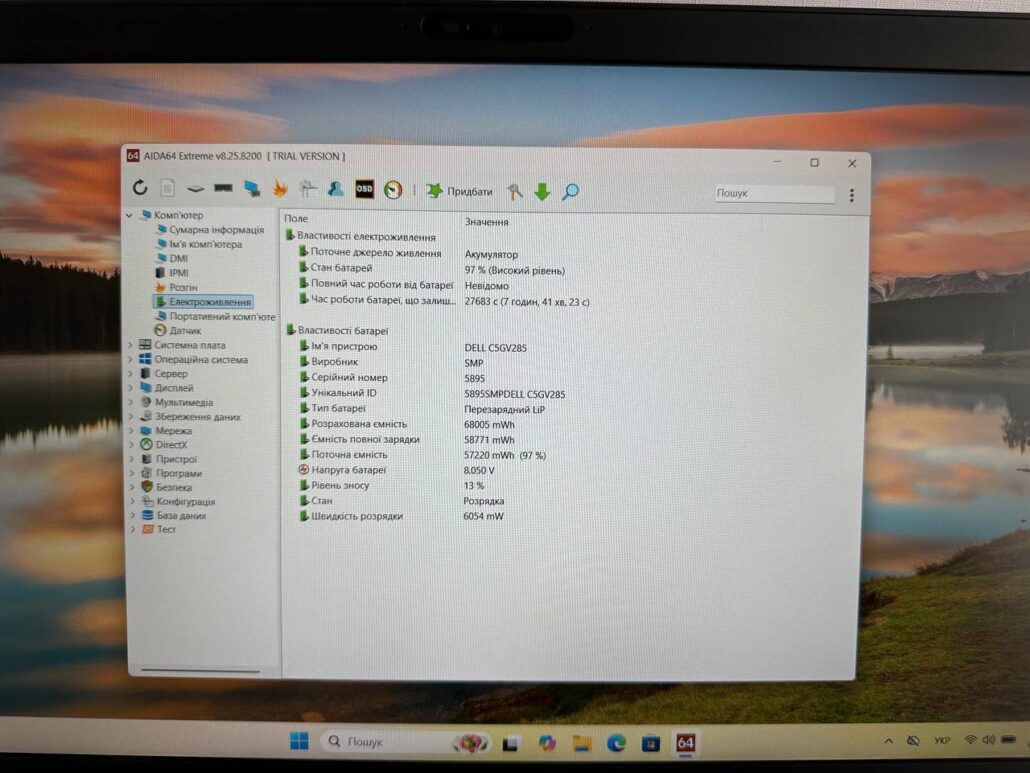Expand the Системна плата tree node
Viewport: 1030px width, 773px height.
[x=130, y=346]
